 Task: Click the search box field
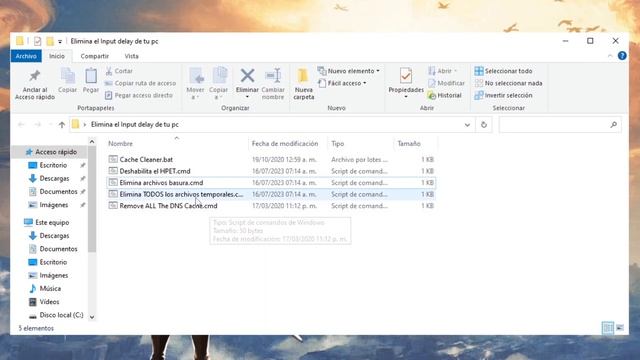pyautogui.click(x=560, y=125)
